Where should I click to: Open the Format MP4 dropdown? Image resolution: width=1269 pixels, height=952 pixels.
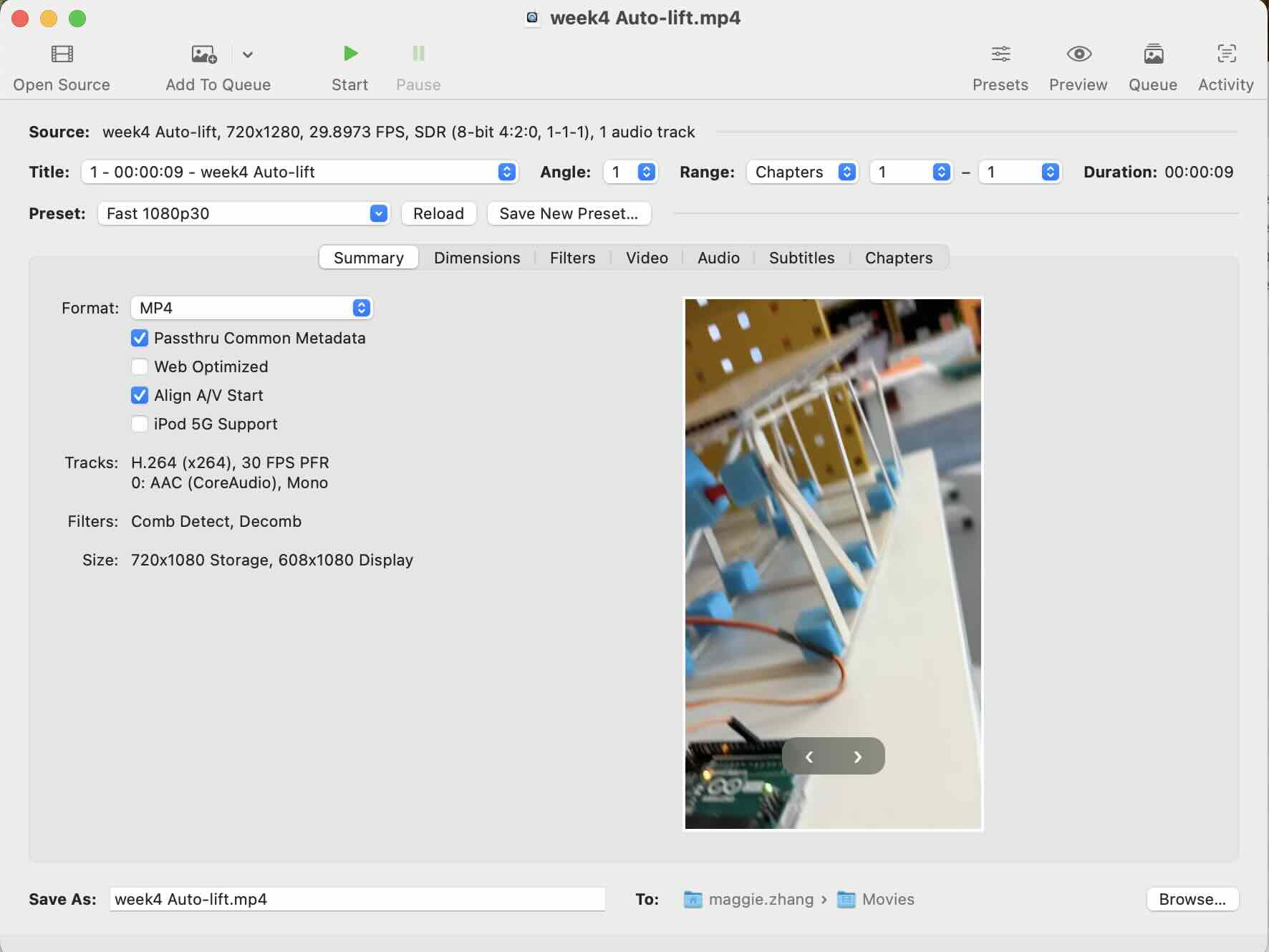pos(251,308)
